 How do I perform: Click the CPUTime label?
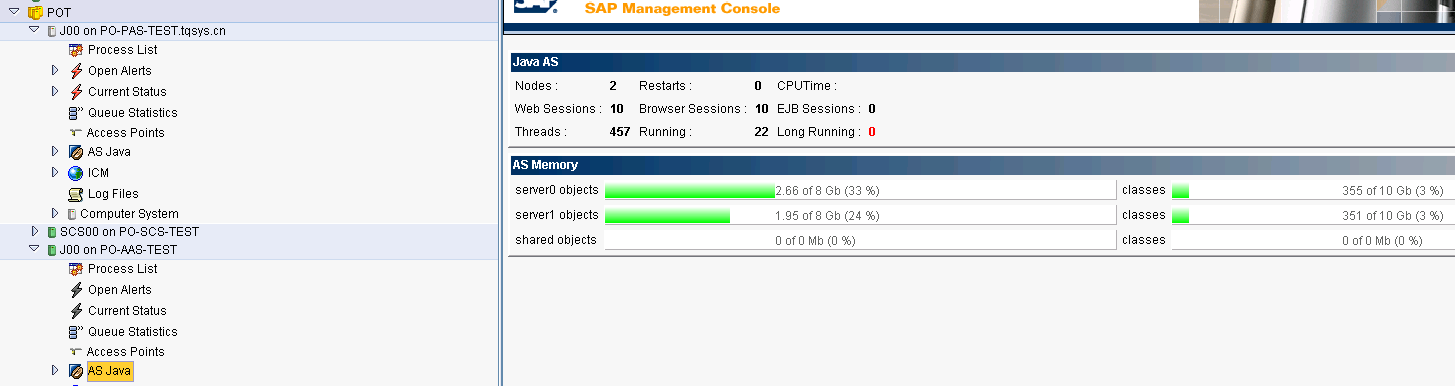point(807,86)
